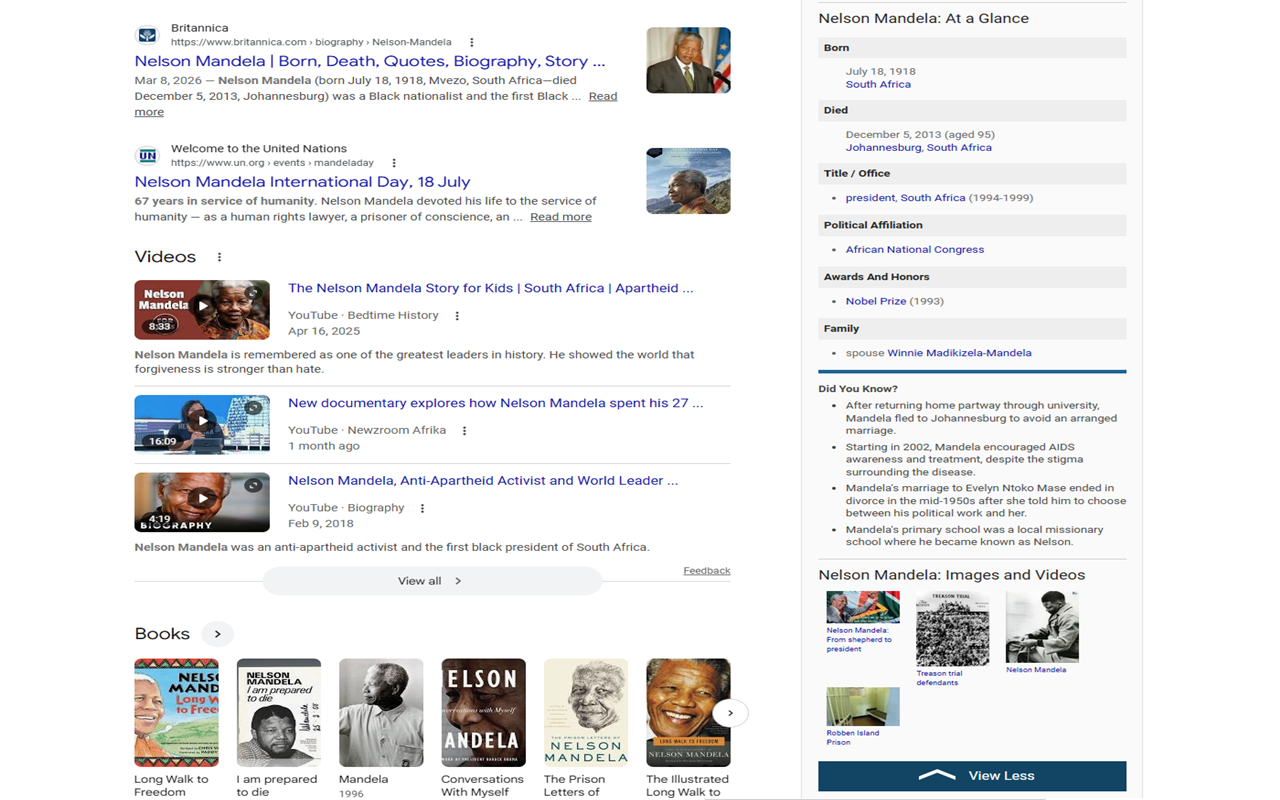Open African National Congress link
The image size is (1280, 800).
[915, 250]
